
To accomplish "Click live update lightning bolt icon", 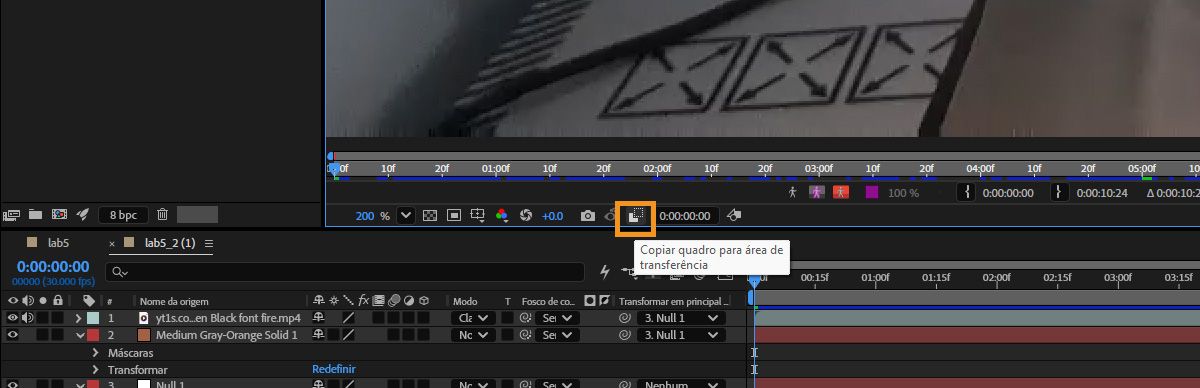I will tap(605, 271).
